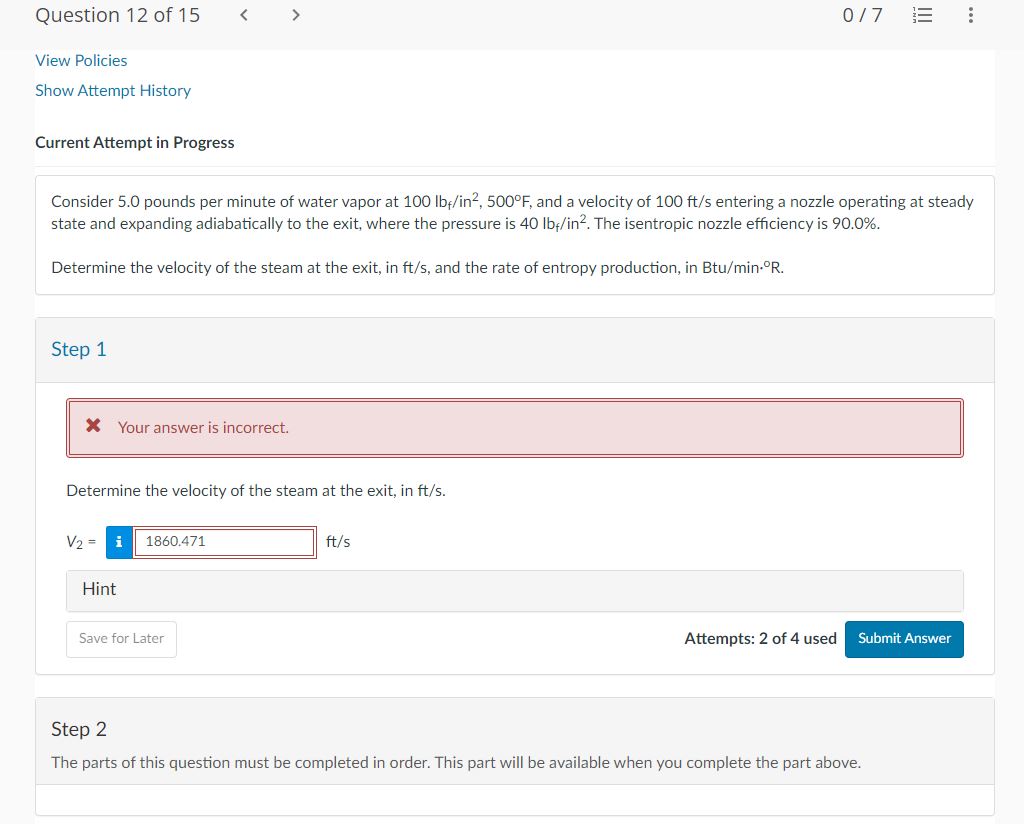Open the question list icon
The width and height of the screenshot is (1024, 824).
pyautogui.click(x=922, y=15)
